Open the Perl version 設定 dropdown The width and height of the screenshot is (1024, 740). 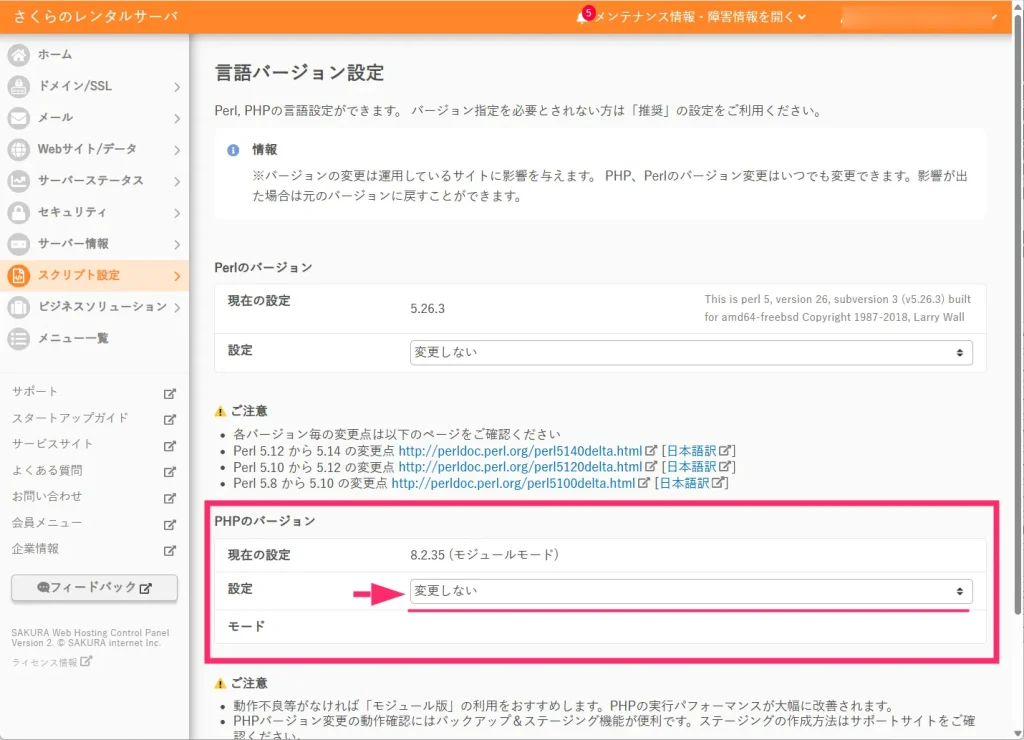point(691,353)
